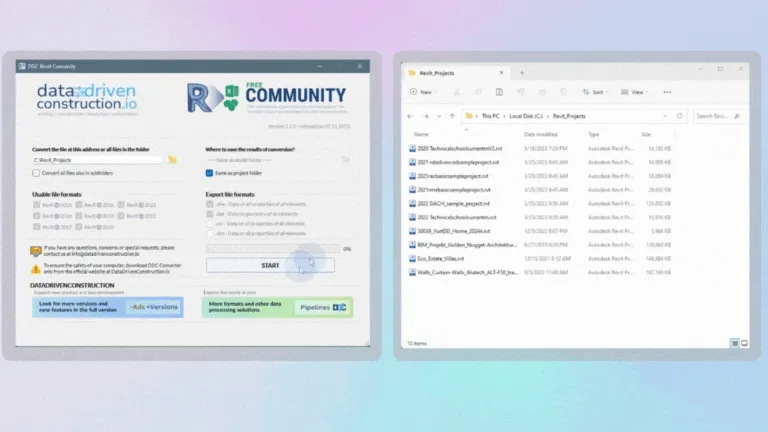
Task: Click the envelope contact icon
Action: tap(36, 251)
